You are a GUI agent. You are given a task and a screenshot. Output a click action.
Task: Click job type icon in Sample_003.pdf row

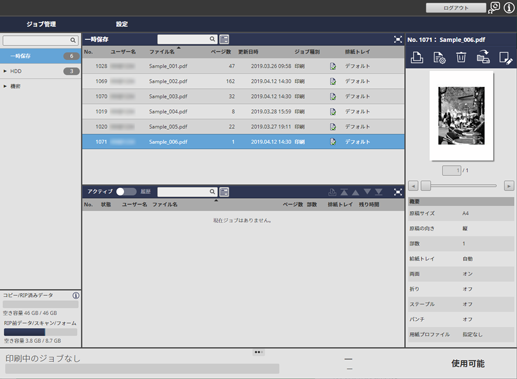pyautogui.click(x=333, y=97)
